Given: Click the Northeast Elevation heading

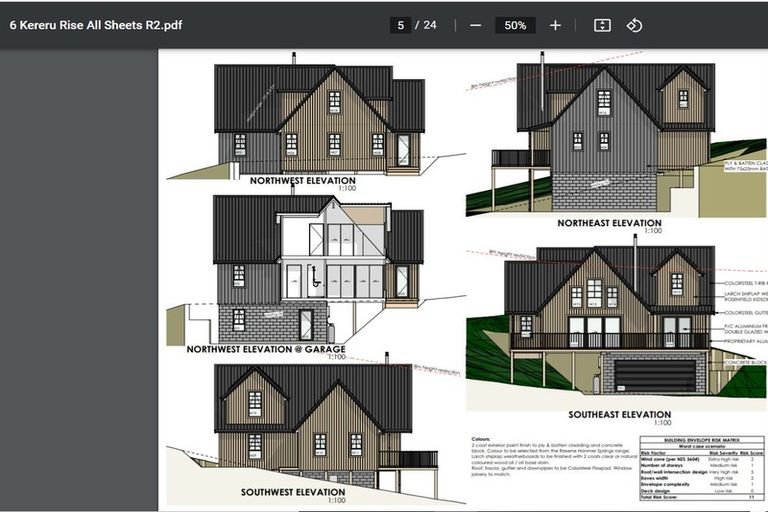Looking at the screenshot, I should (608, 223).
